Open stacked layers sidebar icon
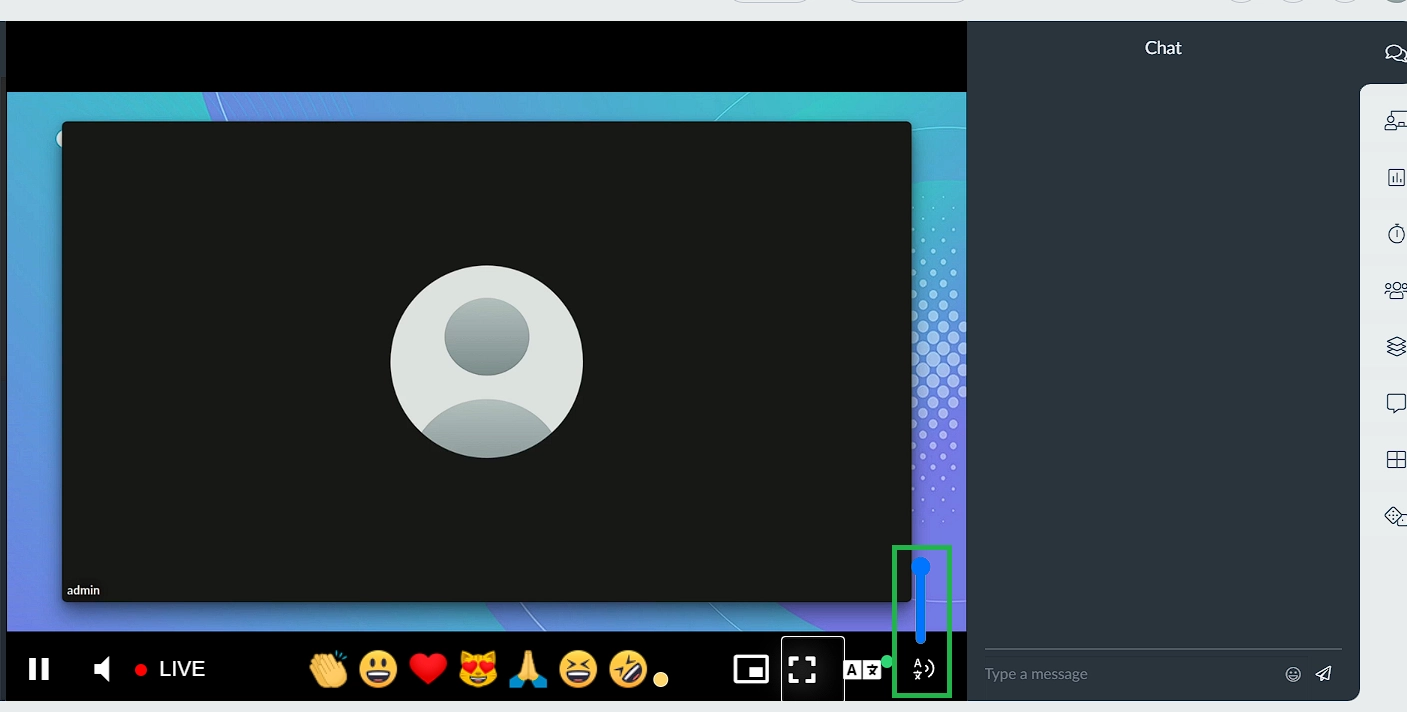The width and height of the screenshot is (1407, 712). tap(1396, 347)
